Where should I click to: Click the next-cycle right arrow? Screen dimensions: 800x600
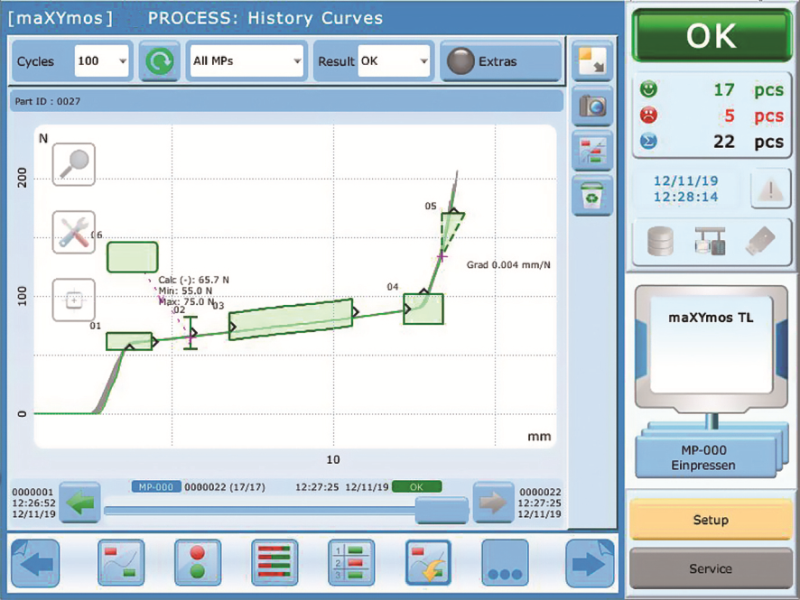(x=491, y=503)
